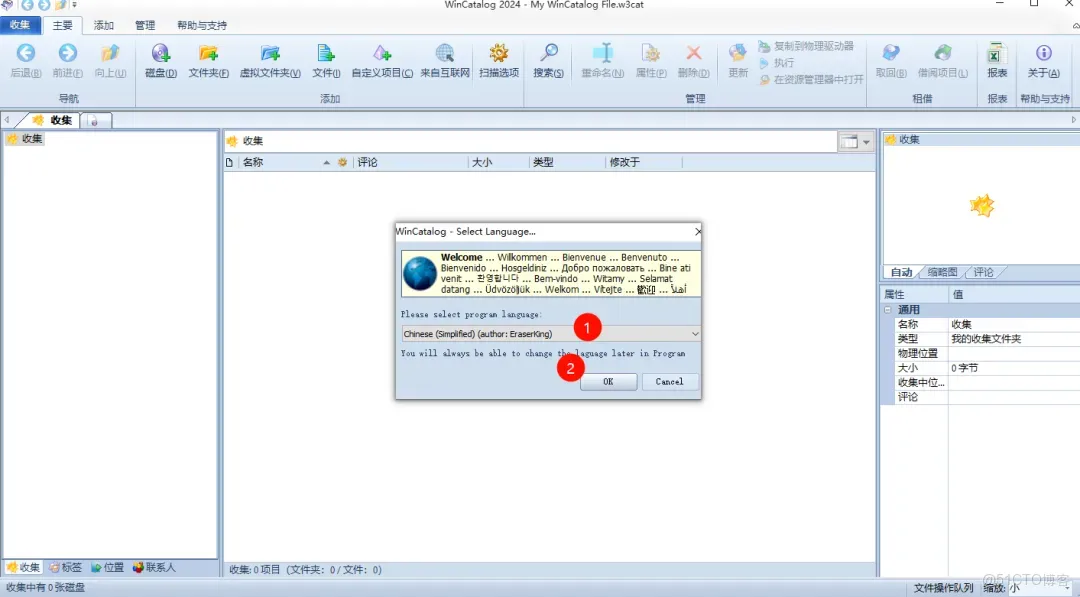
Task: Click the new document tab icon
Action: pos(94,121)
